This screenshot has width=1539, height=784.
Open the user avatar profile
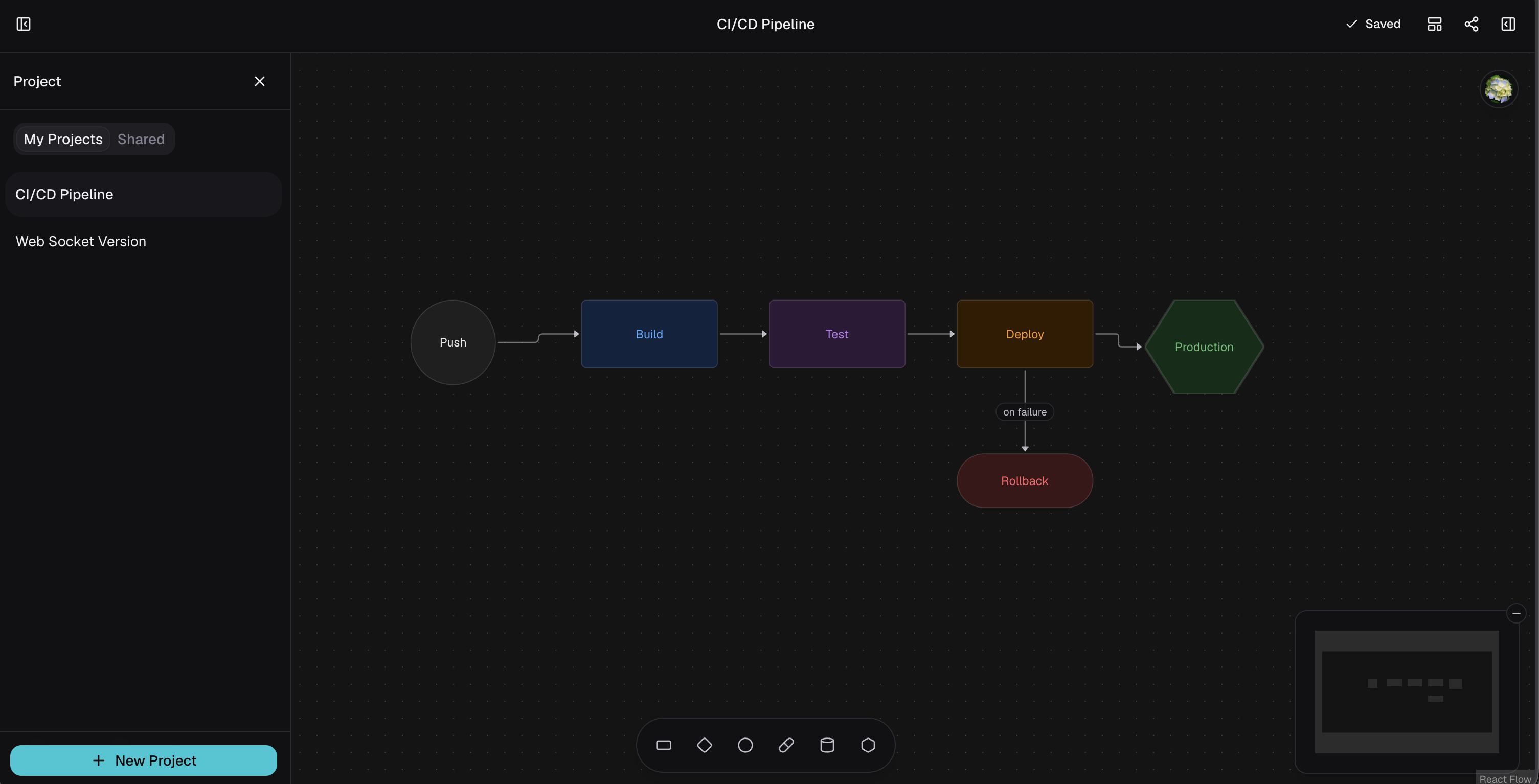tap(1499, 89)
